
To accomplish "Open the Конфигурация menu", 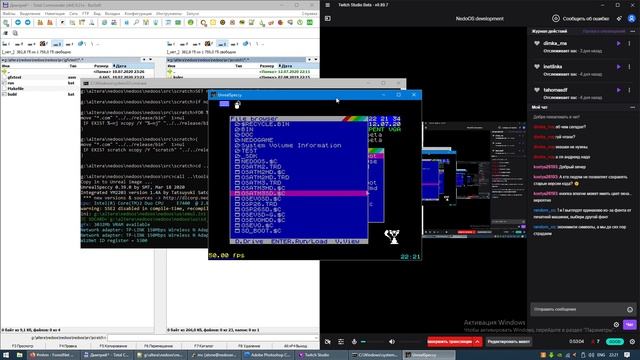I will [x=138, y=13].
